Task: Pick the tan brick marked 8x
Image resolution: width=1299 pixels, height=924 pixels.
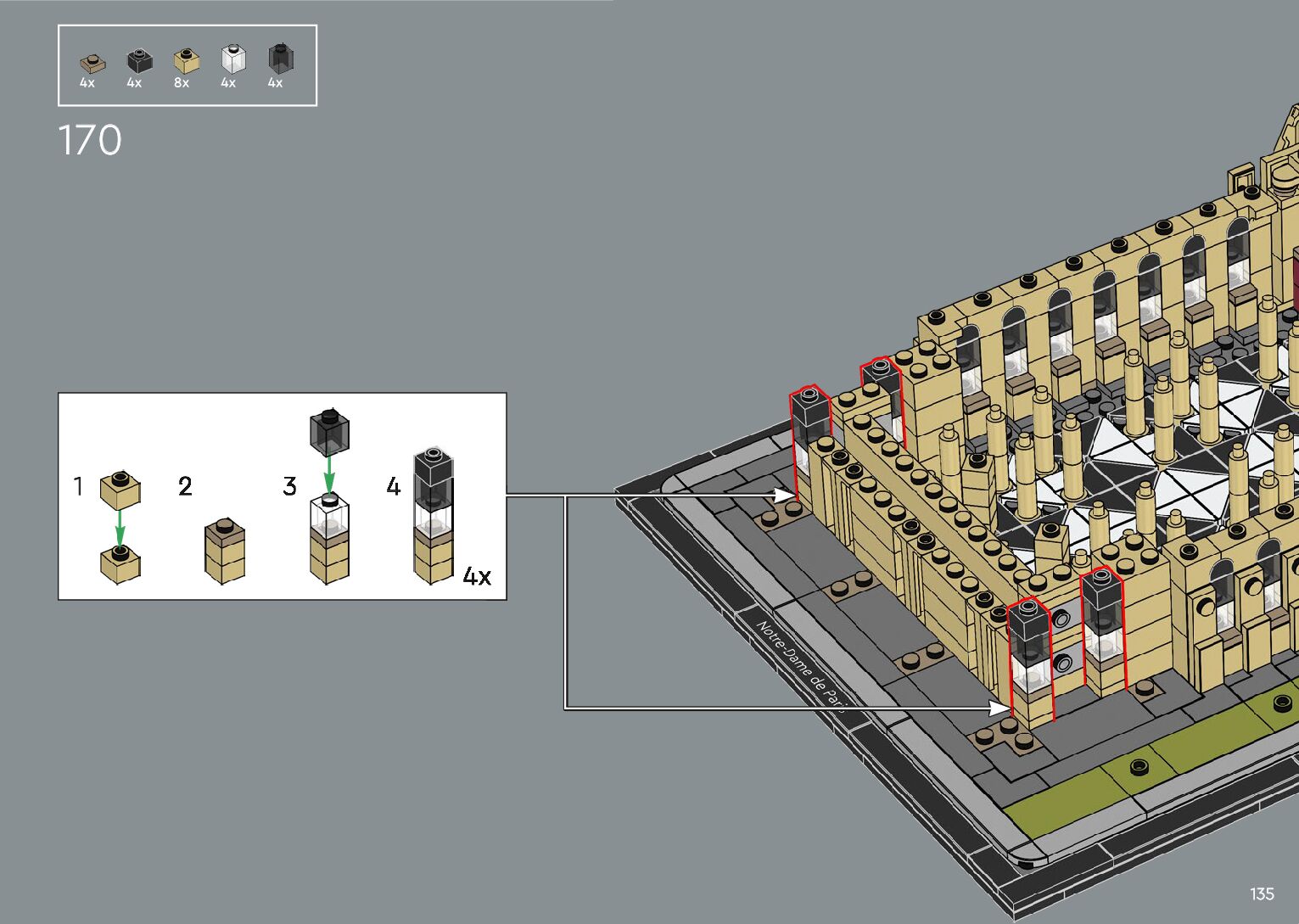Action: coord(186,60)
